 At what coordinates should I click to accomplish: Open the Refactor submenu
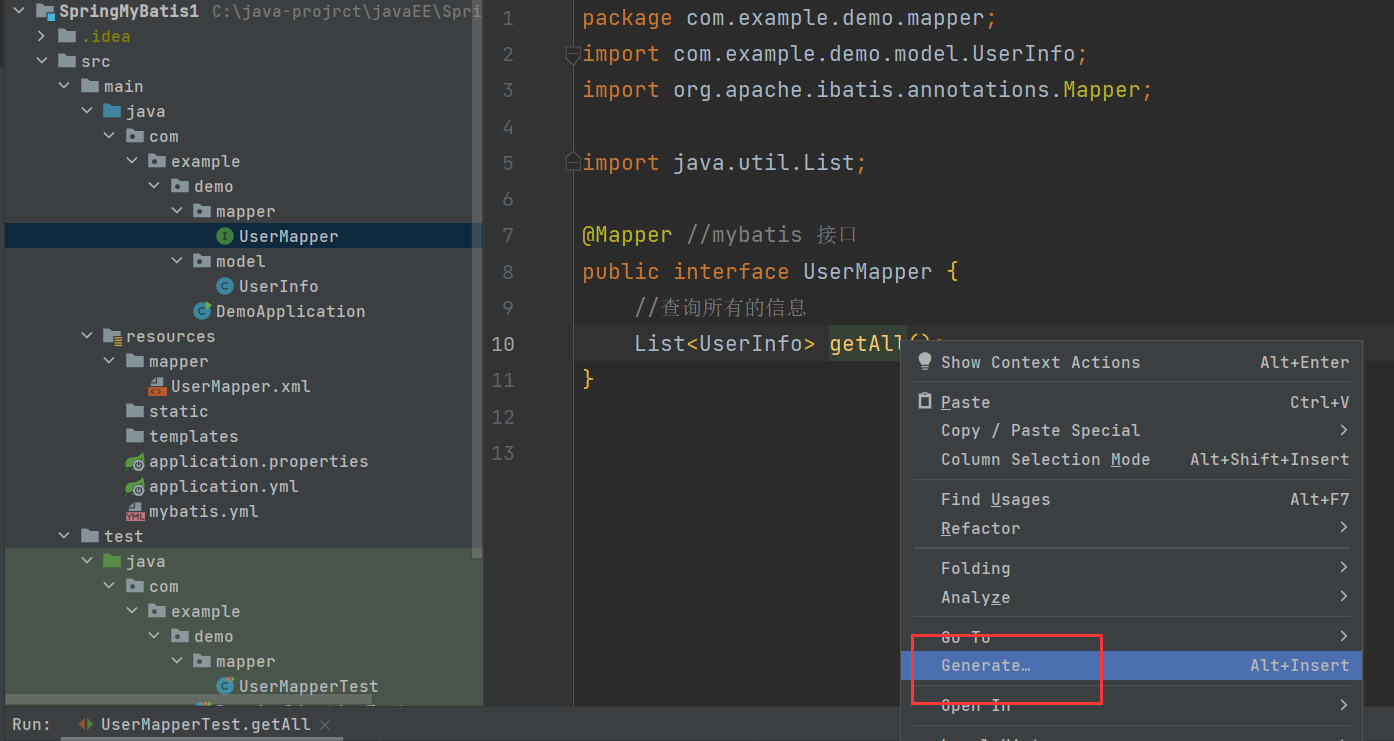1132,528
